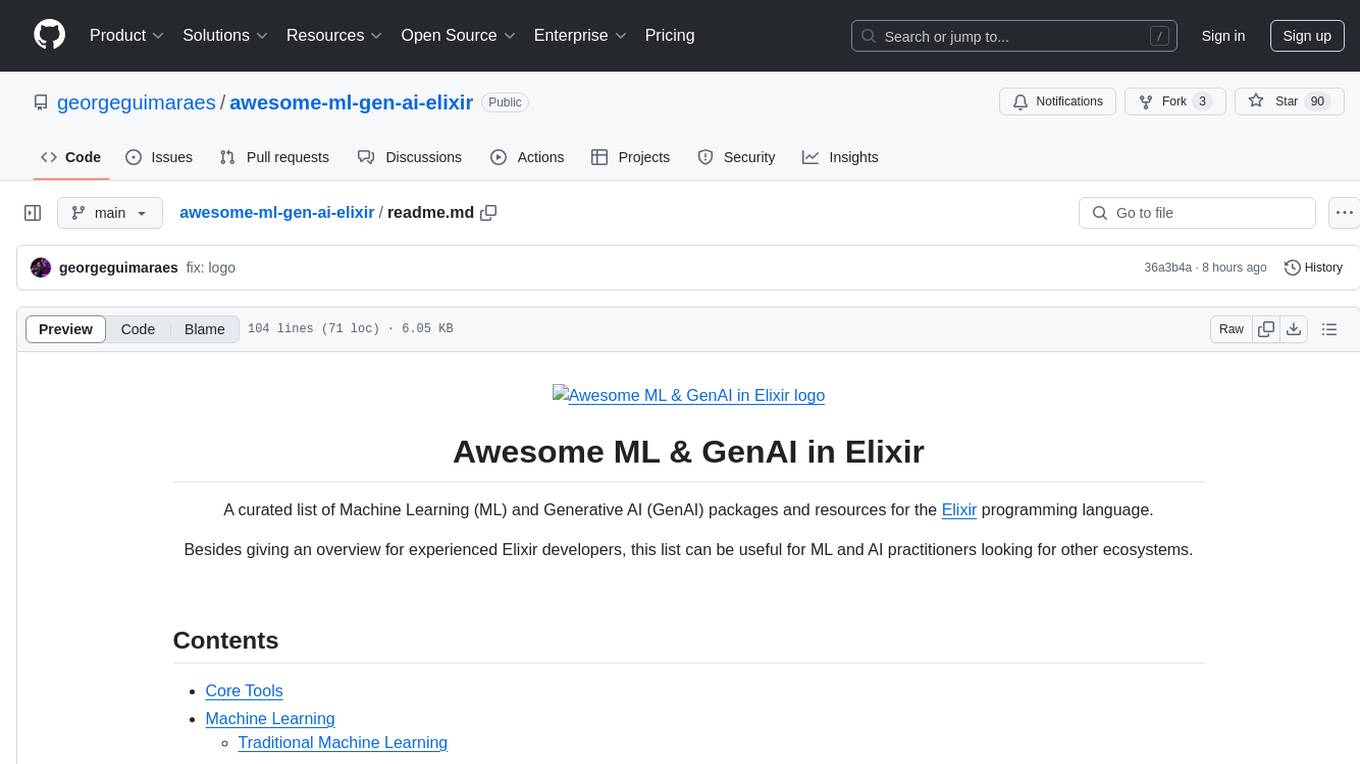Select the Code view
The width and height of the screenshot is (1360, 764).
tap(138, 329)
